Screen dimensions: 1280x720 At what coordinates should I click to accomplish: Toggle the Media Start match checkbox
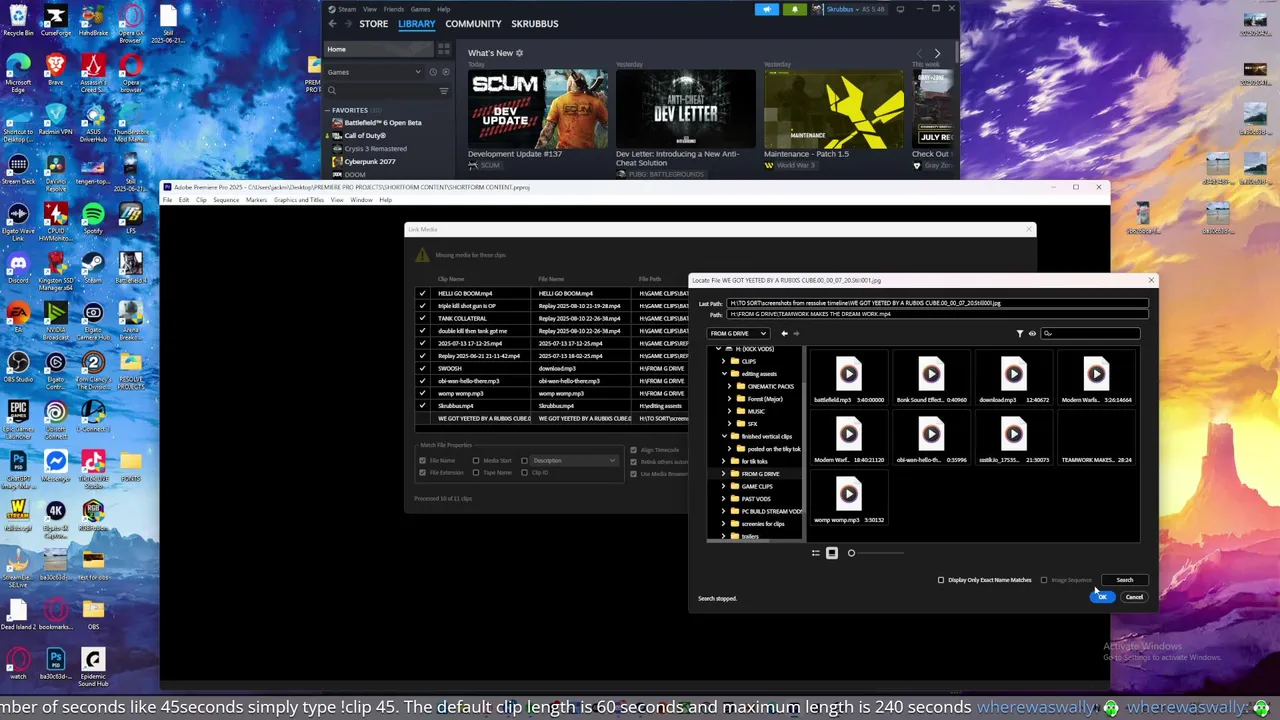pyautogui.click(x=476, y=461)
